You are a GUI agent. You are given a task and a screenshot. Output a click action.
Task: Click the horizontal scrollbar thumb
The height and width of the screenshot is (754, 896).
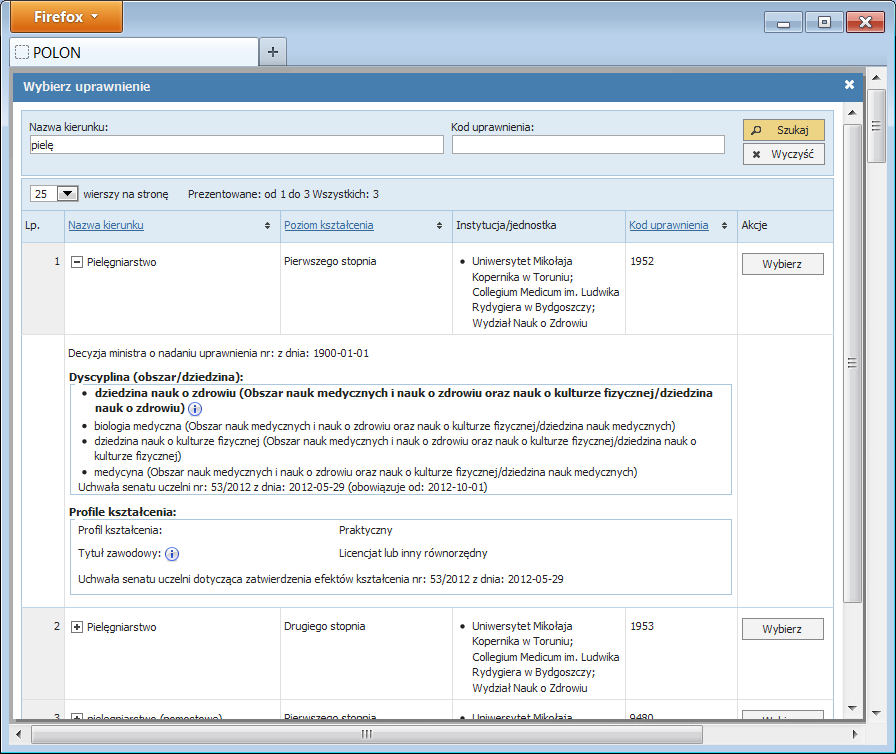coord(366,734)
